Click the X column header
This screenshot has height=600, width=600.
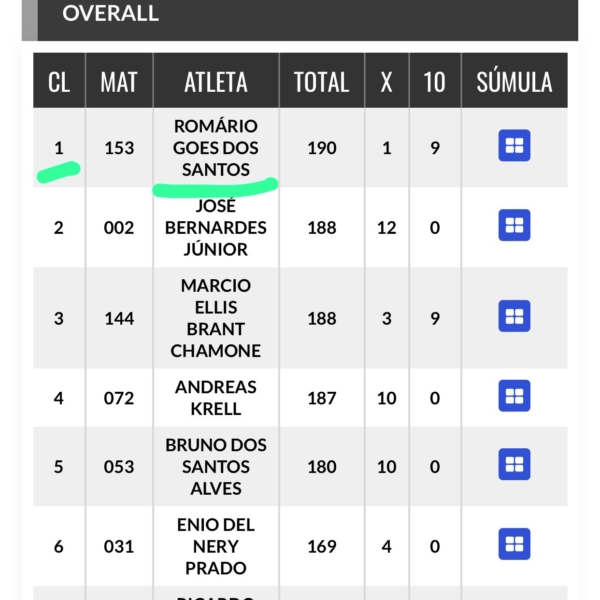pos(386,82)
